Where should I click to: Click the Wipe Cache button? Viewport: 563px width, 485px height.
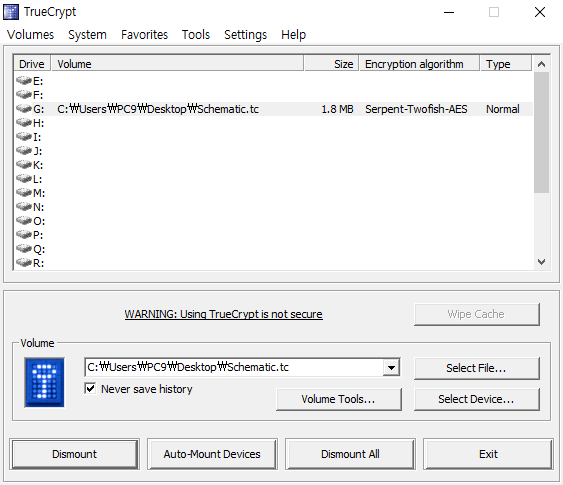click(476, 314)
